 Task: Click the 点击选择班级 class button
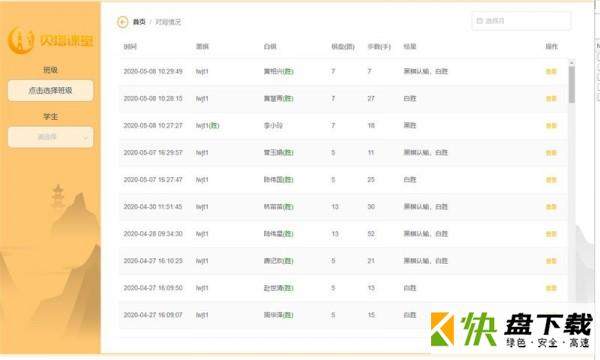51,91
